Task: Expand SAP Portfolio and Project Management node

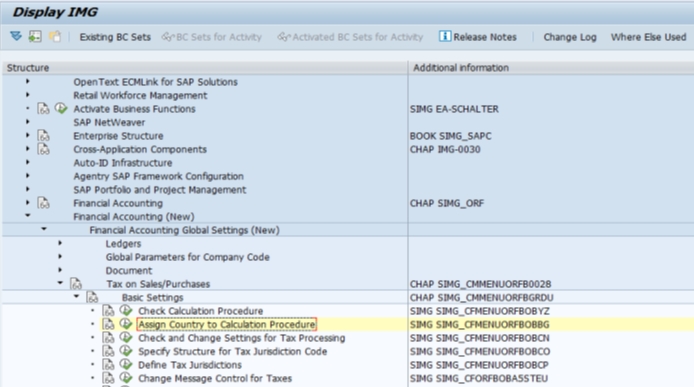Action: point(27,189)
